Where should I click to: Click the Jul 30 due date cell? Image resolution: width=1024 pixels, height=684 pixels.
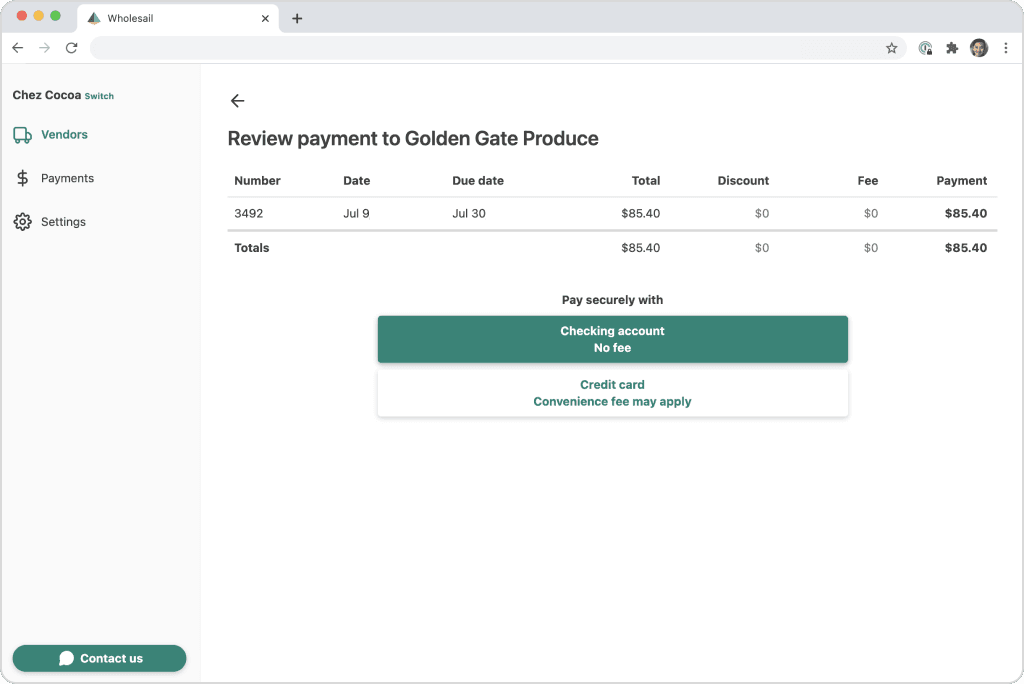tap(469, 214)
